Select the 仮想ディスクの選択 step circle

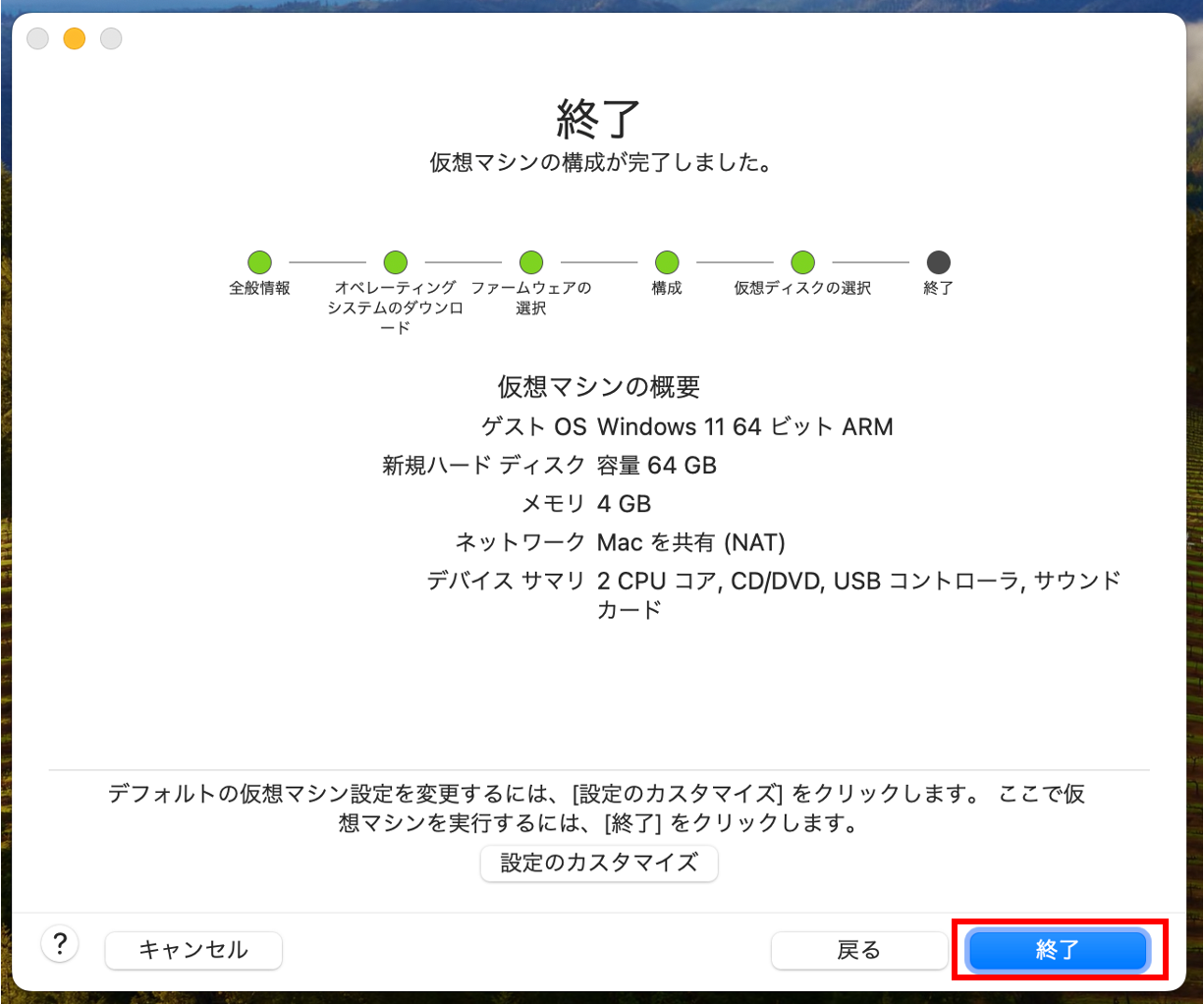point(803,262)
